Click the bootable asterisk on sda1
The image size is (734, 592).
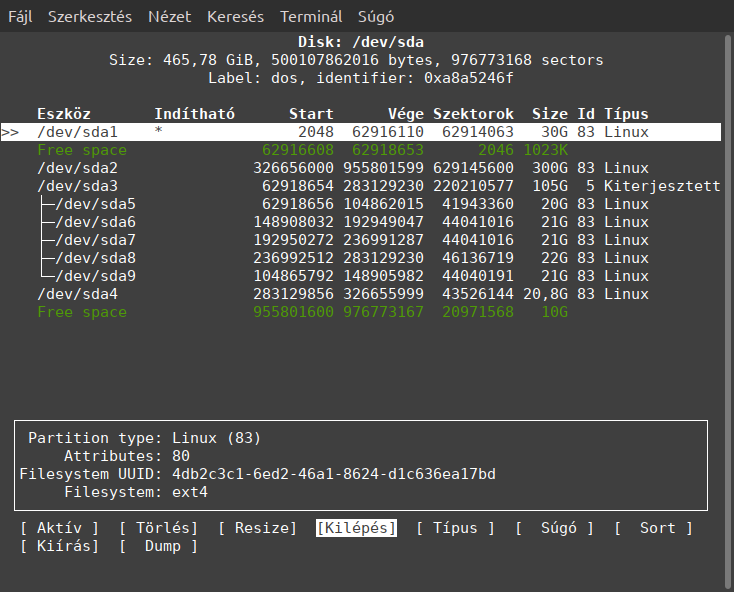tap(159, 131)
